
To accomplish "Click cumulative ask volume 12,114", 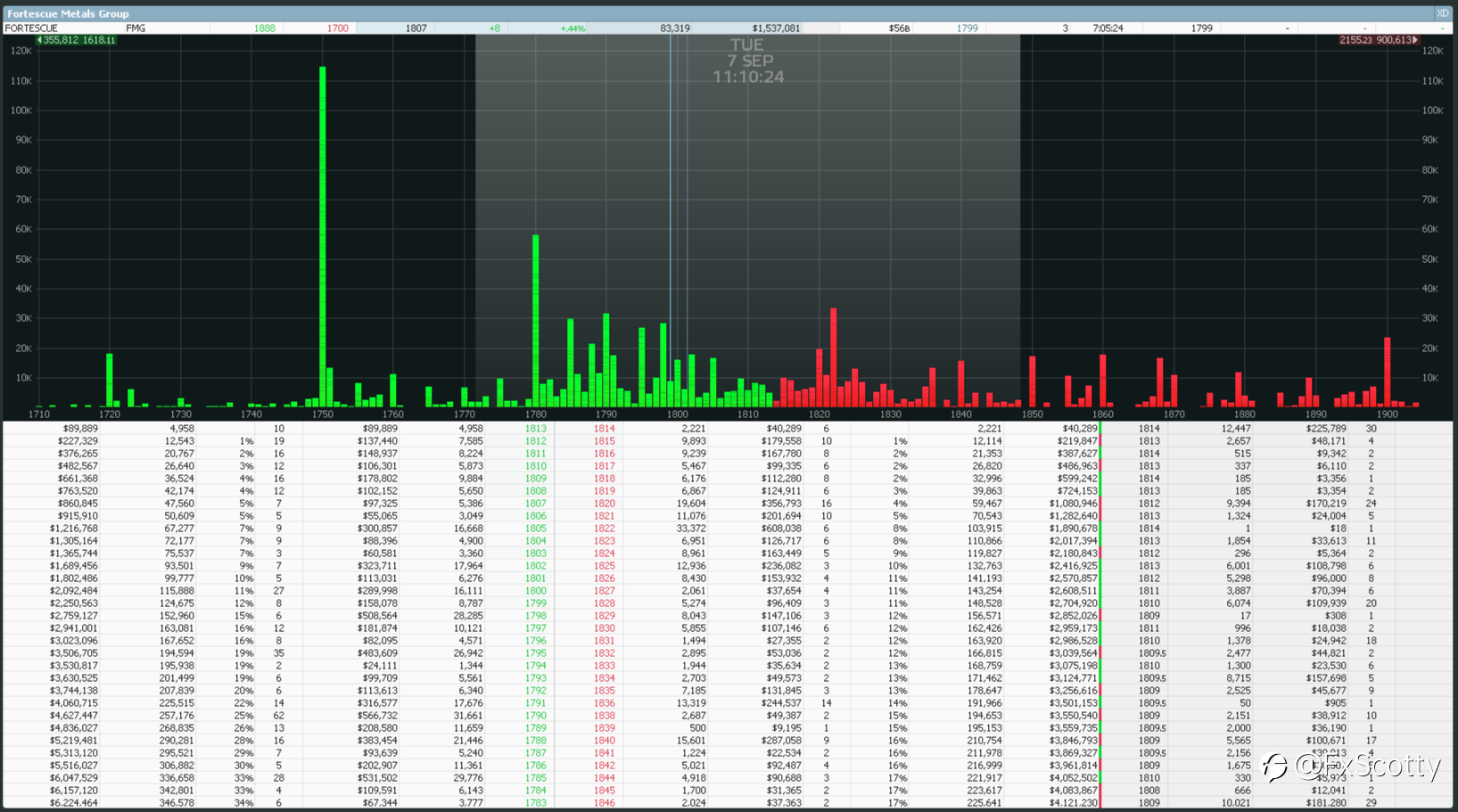I will 986,441.
